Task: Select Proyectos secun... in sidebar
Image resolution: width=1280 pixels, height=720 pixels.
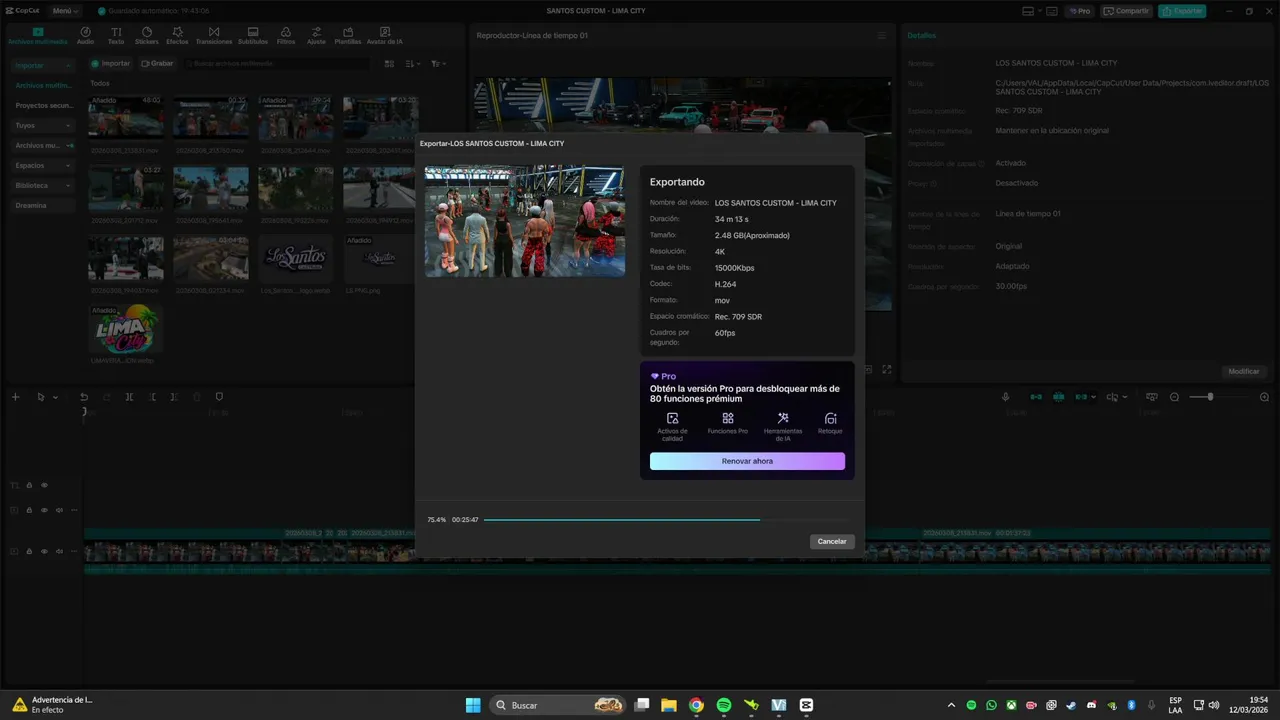Action: click(x=42, y=105)
